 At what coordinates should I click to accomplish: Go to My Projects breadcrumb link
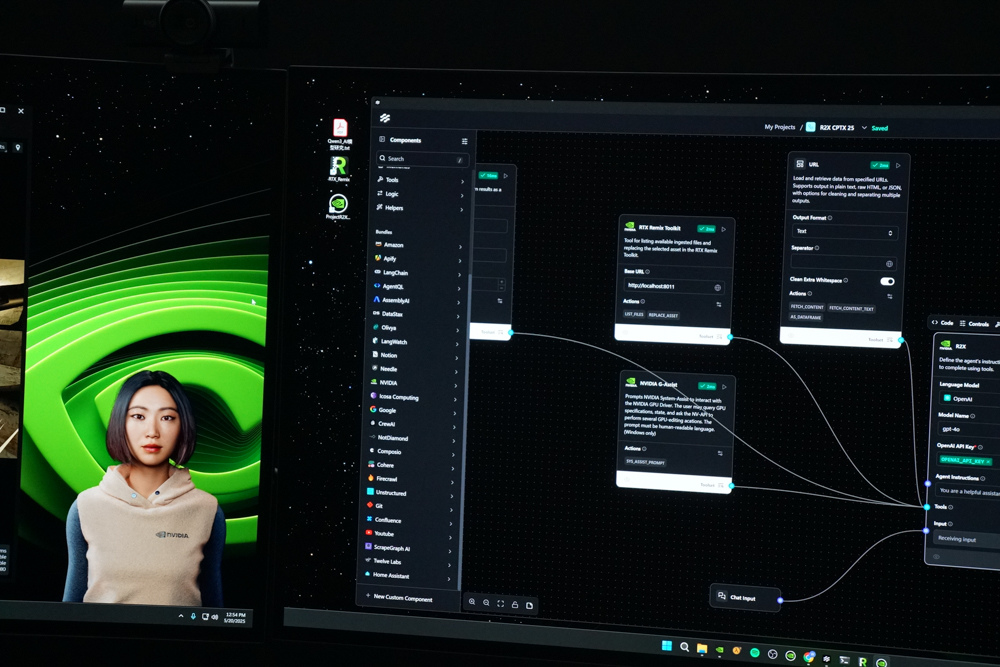[779, 127]
